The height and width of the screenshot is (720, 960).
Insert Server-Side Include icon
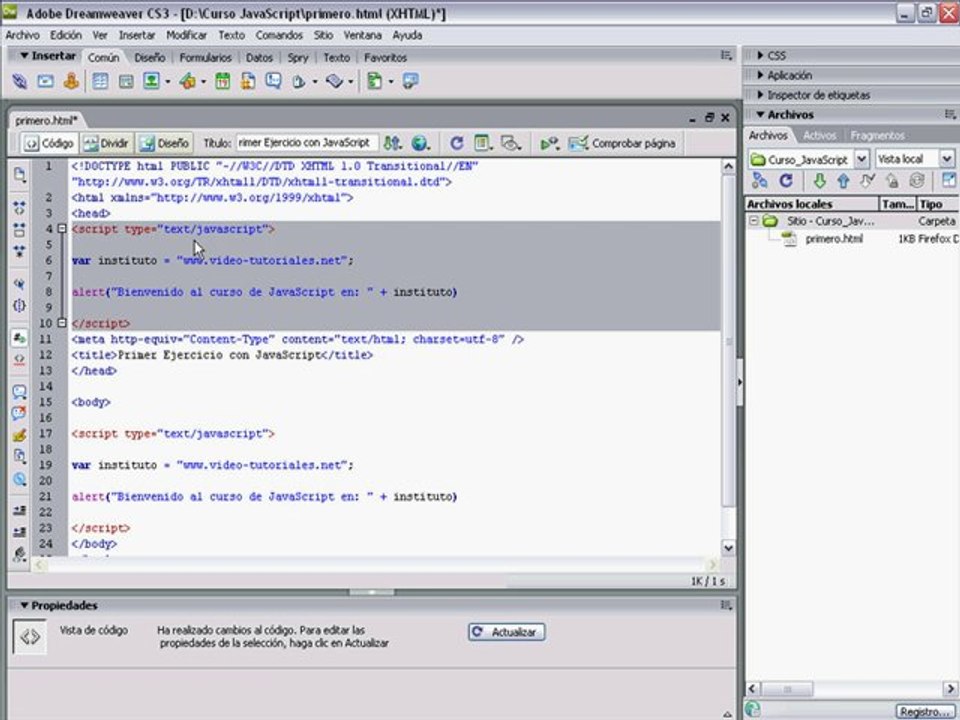(x=248, y=81)
